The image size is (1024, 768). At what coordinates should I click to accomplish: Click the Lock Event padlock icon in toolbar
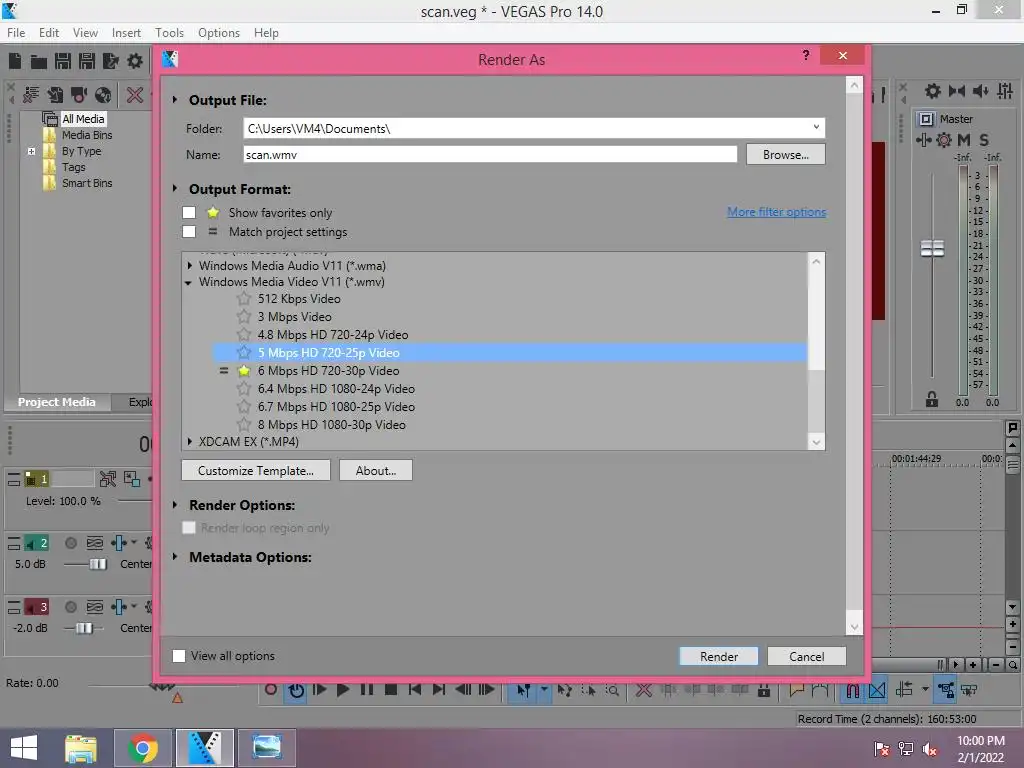tap(763, 690)
